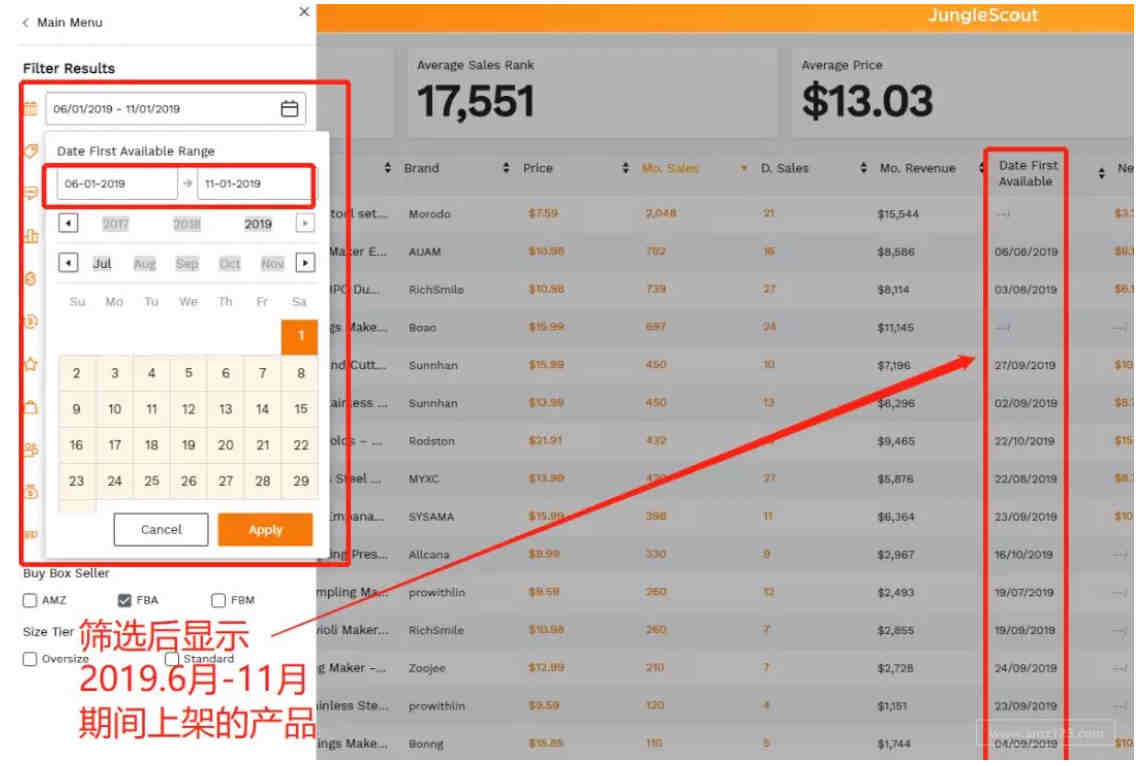The height and width of the screenshot is (766, 1136).
Task: Focus the start date field 06-01-2019
Action: tap(117, 184)
